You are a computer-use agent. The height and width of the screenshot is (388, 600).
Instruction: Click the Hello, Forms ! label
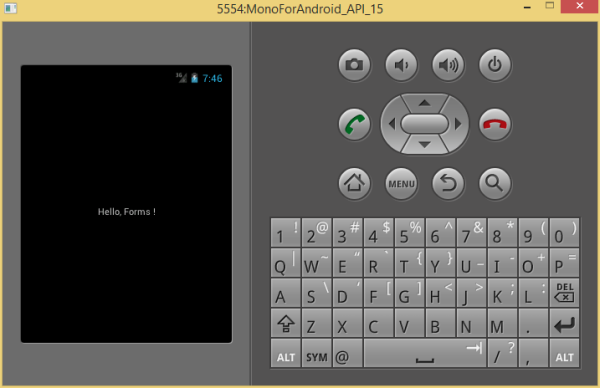127,212
